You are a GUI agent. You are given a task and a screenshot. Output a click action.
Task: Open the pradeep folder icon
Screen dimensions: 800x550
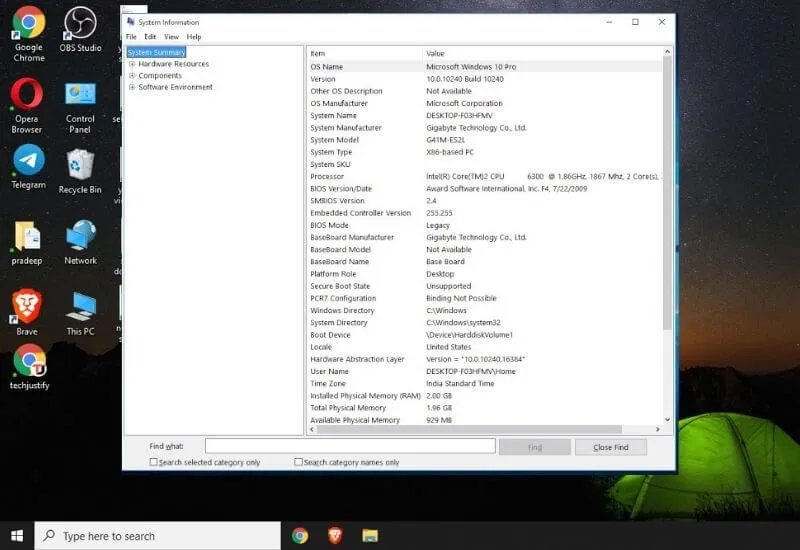27,243
